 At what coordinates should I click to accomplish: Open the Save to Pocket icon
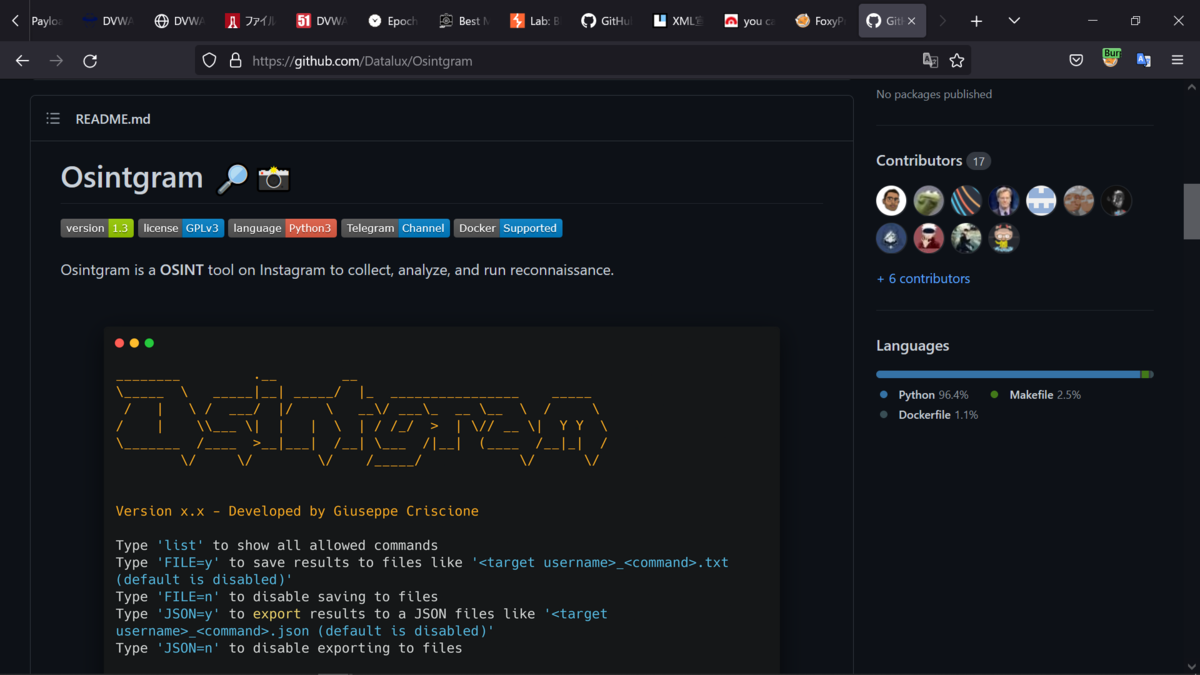coord(1076,61)
